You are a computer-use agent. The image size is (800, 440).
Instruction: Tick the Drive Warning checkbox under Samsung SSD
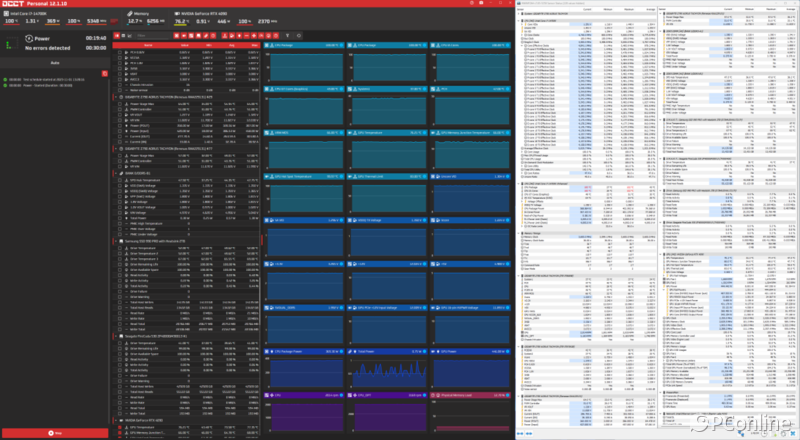click(120, 297)
